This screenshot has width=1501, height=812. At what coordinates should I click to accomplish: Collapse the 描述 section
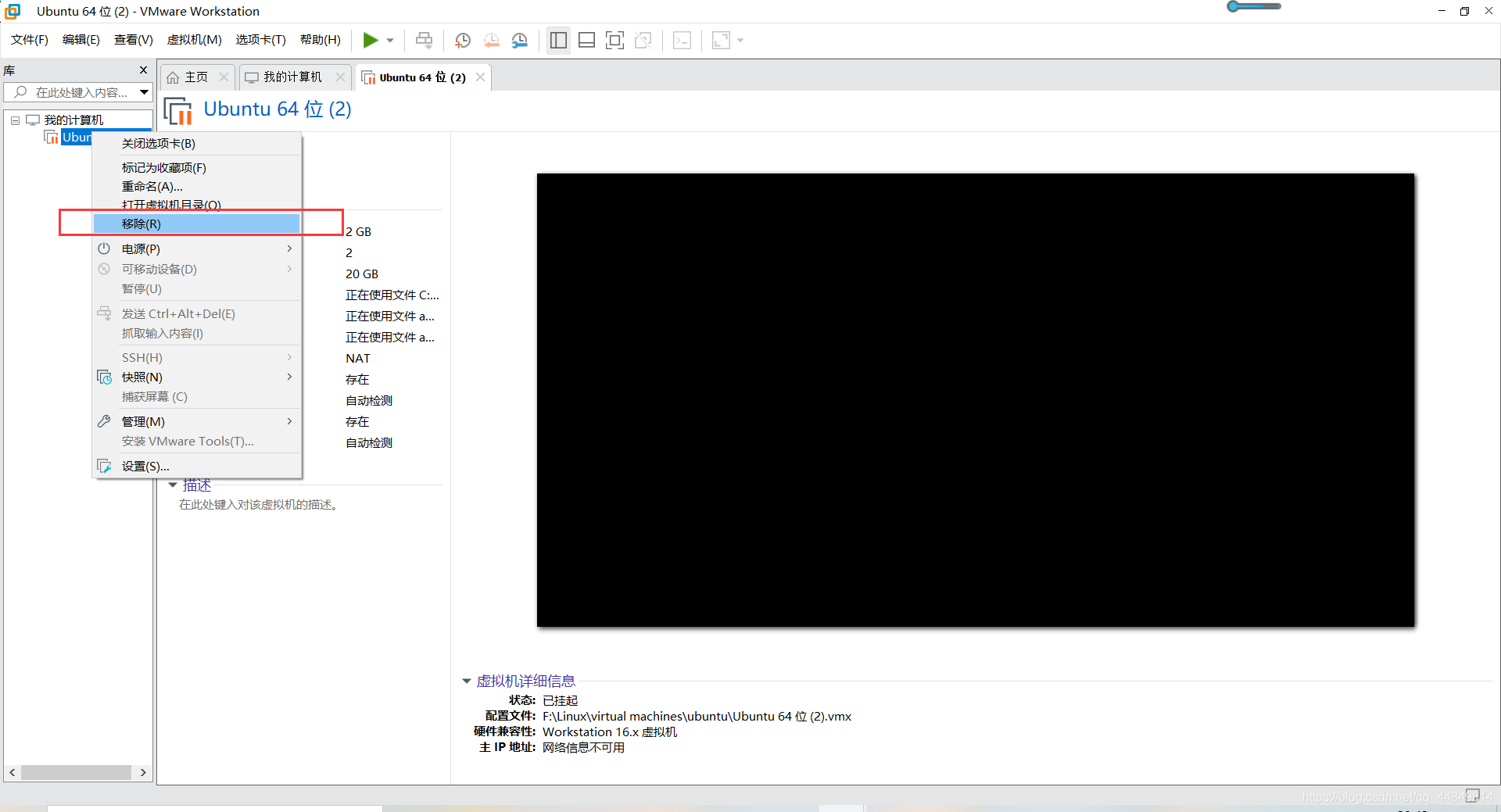173,485
